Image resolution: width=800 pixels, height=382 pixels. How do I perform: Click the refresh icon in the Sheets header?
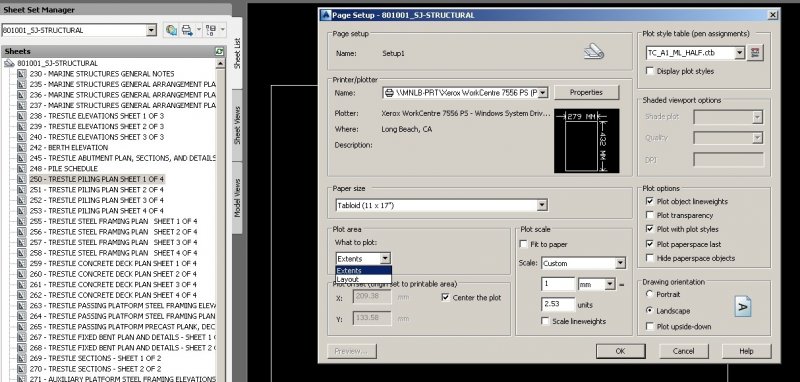(219, 52)
